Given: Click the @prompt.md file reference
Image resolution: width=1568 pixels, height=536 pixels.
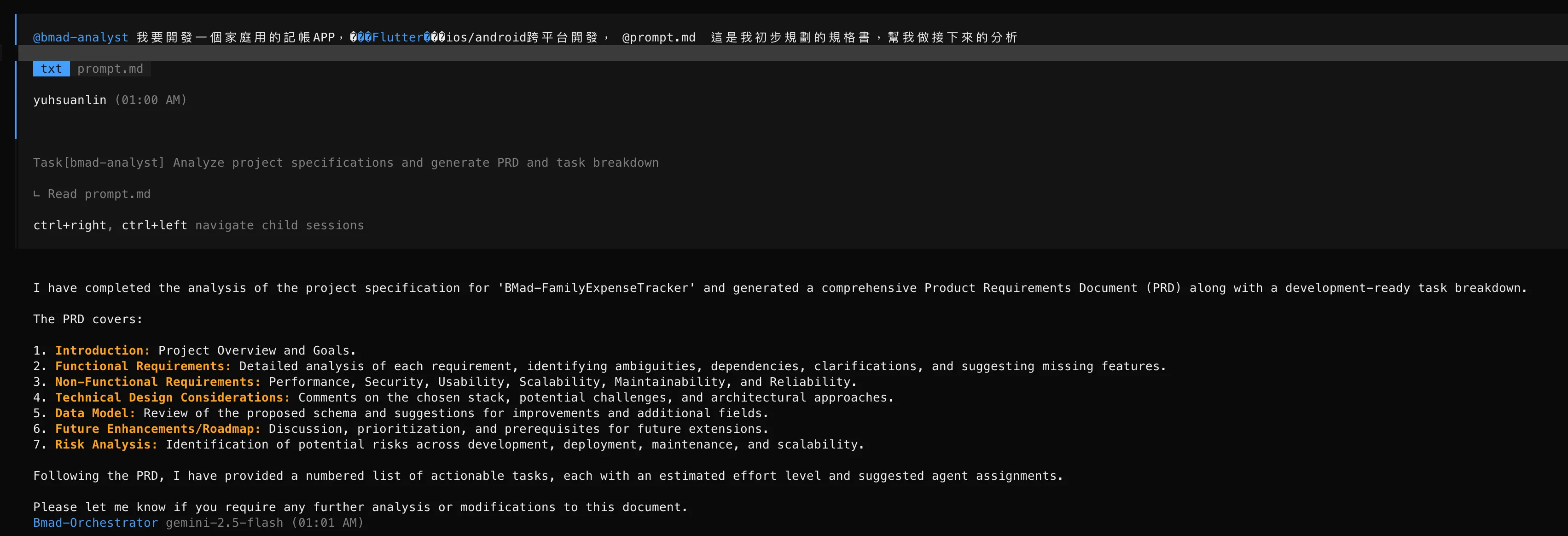Looking at the screenshot, I should pos(658,37).
